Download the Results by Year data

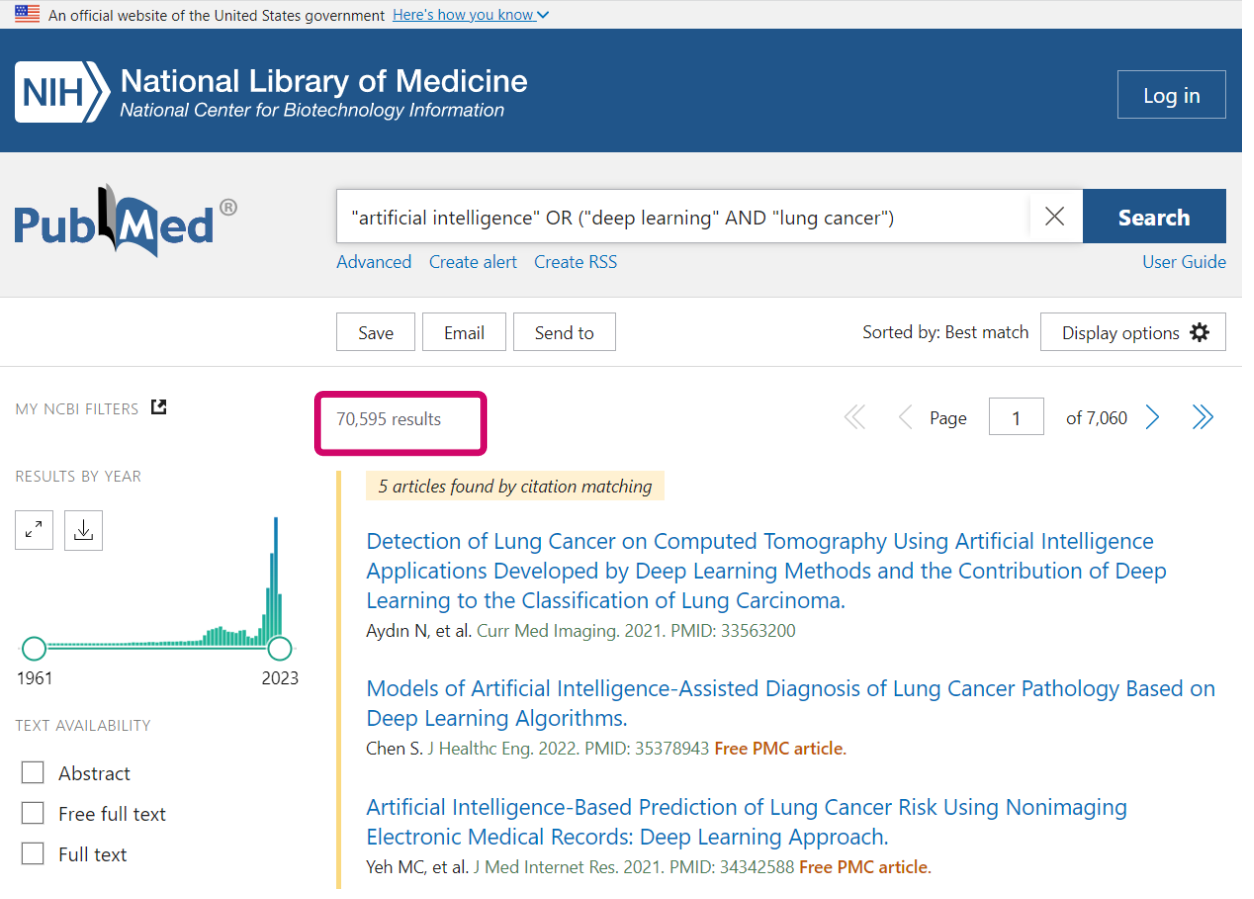pos(83,530)
